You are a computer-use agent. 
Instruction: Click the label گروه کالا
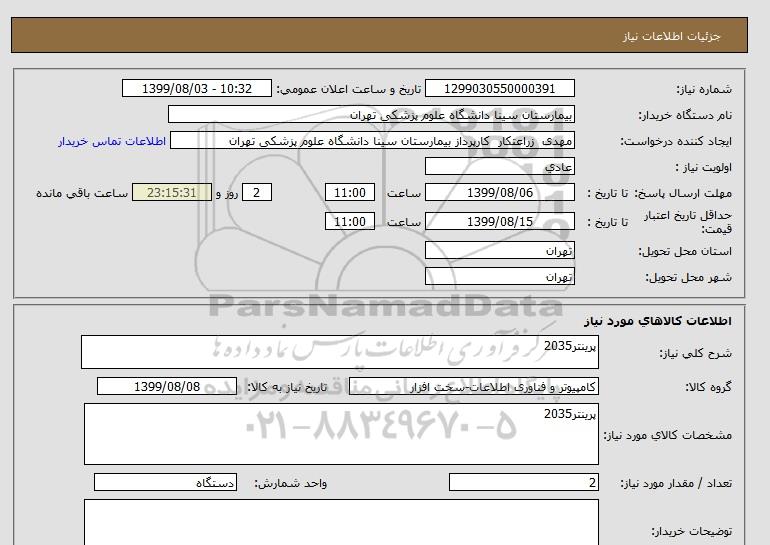pyautogui.click(x=709, y=387)
